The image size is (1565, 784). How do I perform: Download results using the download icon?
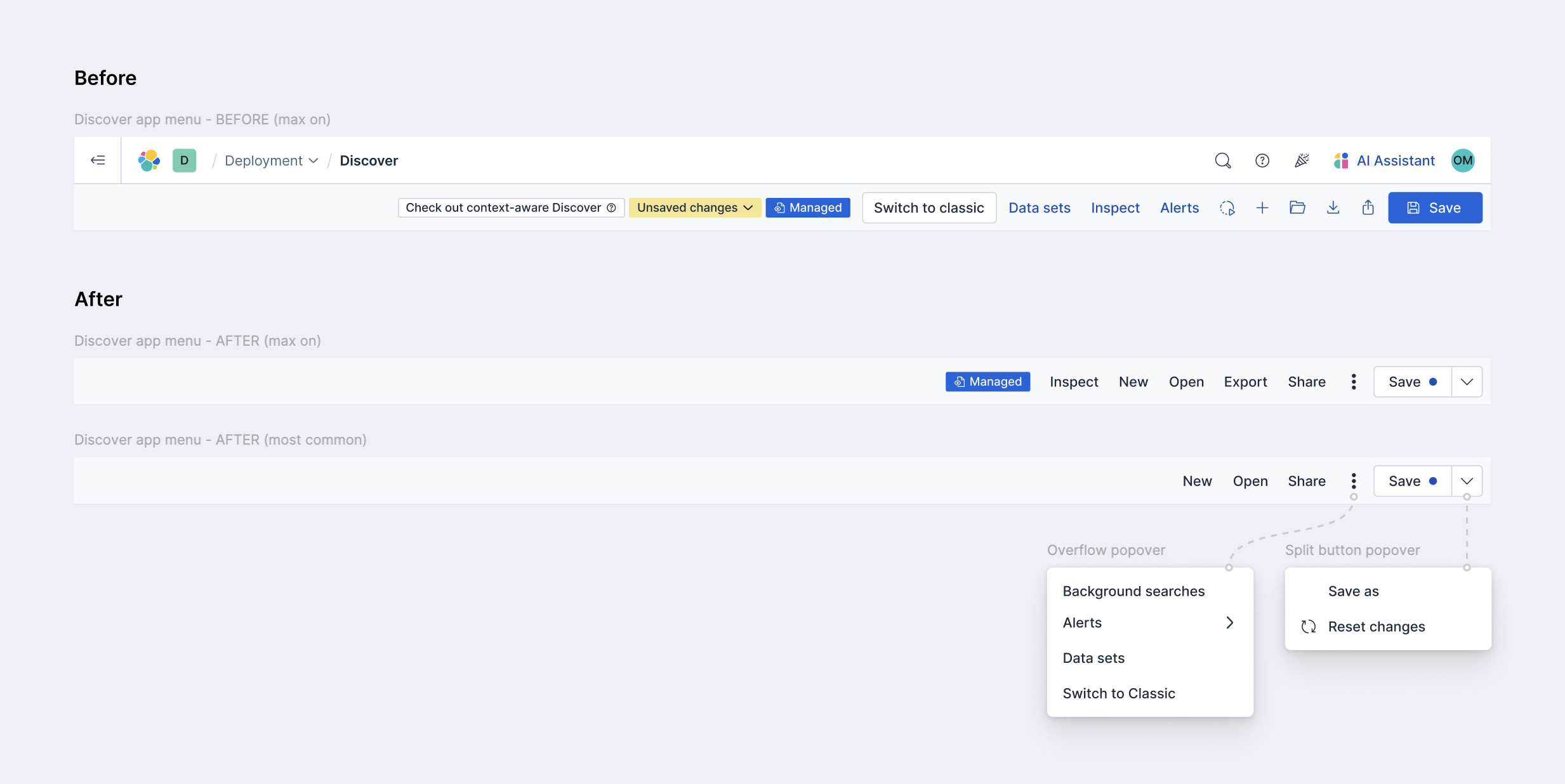click(1333, 207)
